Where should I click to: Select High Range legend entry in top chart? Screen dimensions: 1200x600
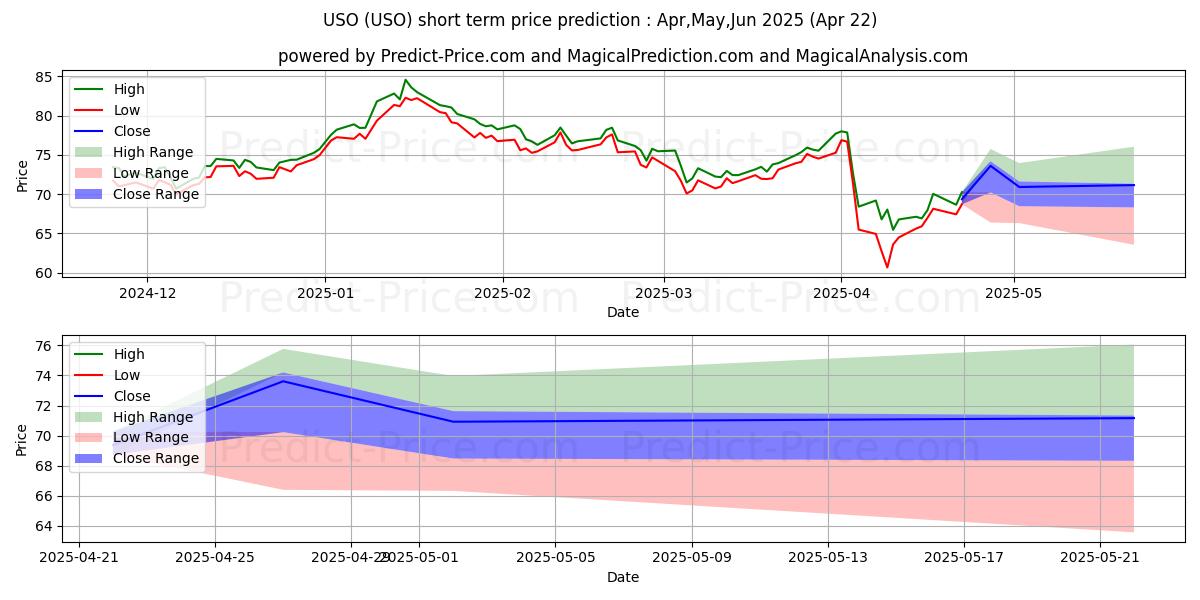click(135, 152)
